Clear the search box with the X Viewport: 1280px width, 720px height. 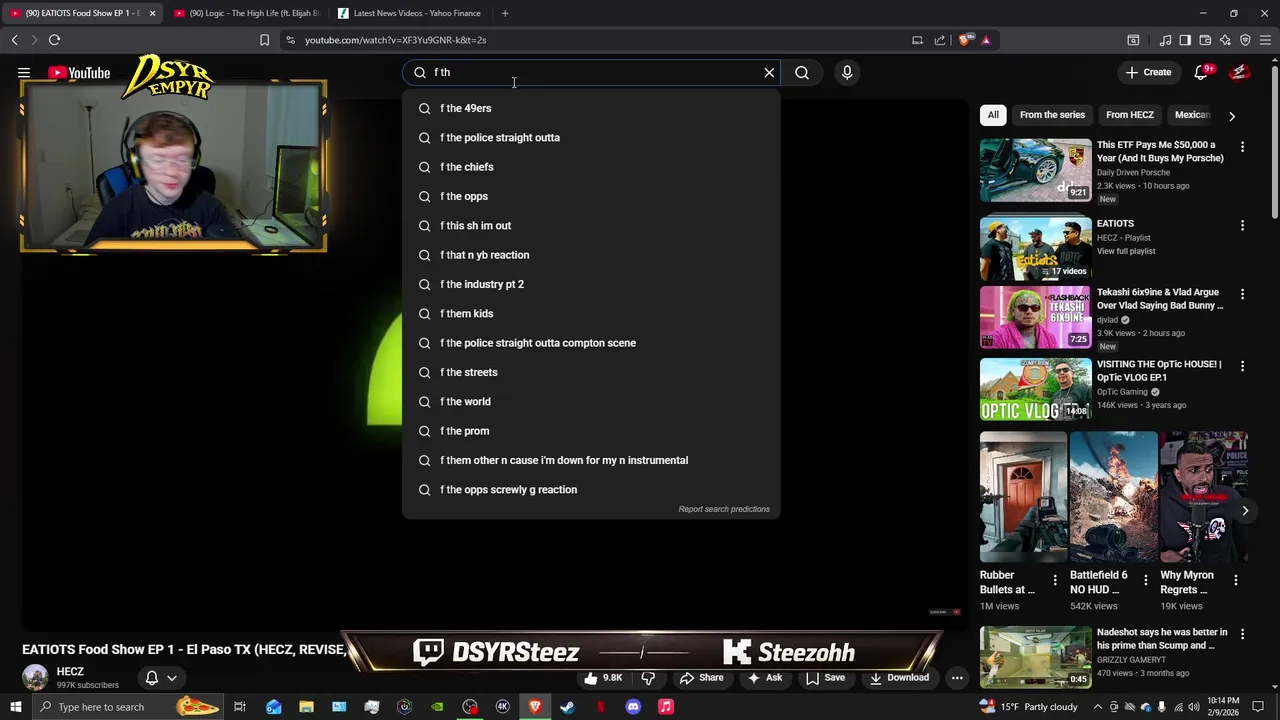click(x=769, y=72)
